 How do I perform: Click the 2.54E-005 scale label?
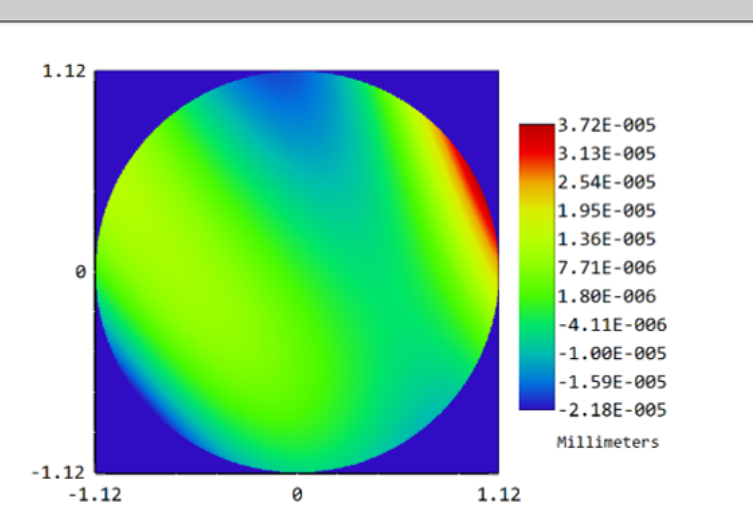click(607, 182)
